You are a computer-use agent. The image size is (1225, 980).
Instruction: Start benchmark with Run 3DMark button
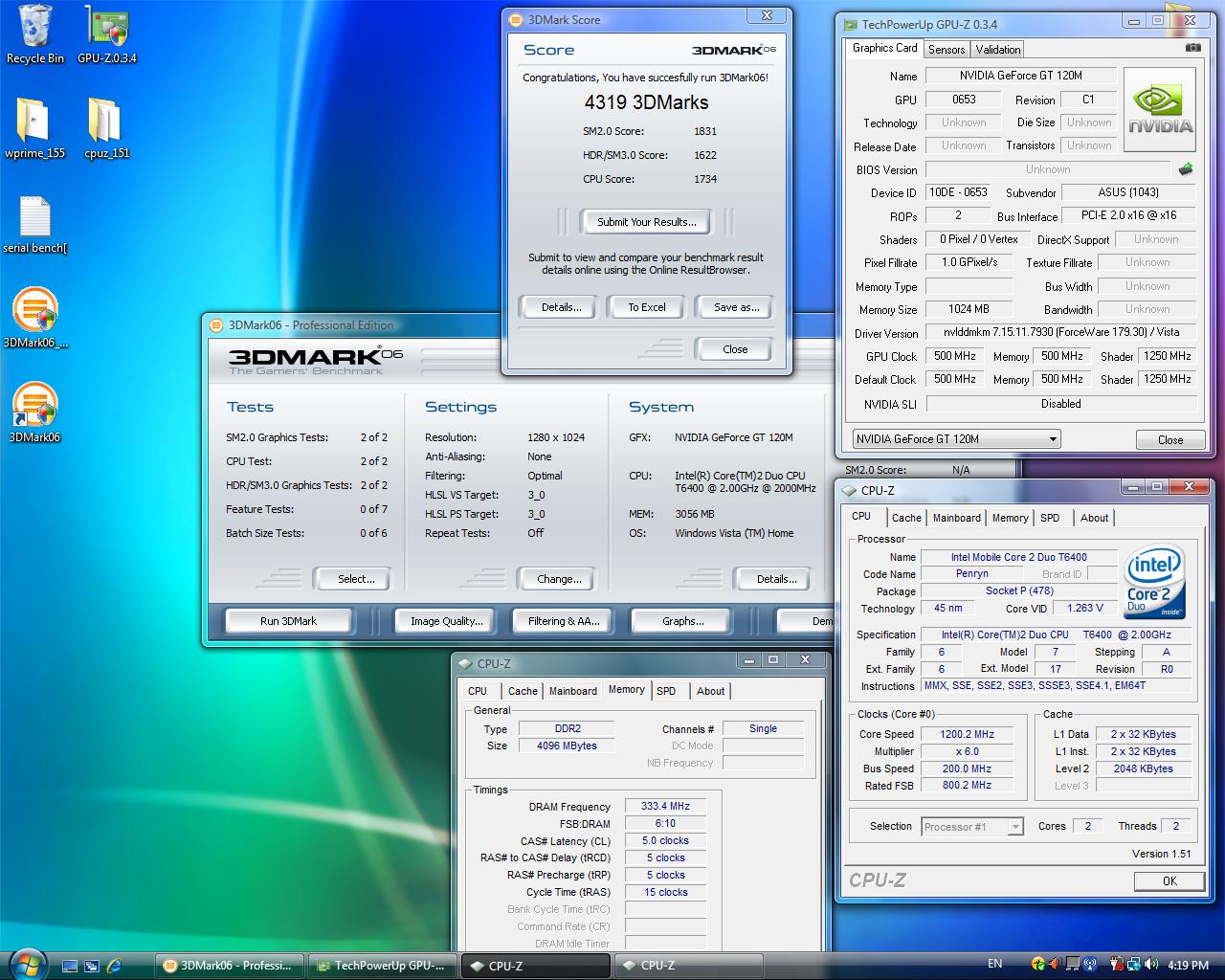288,621
